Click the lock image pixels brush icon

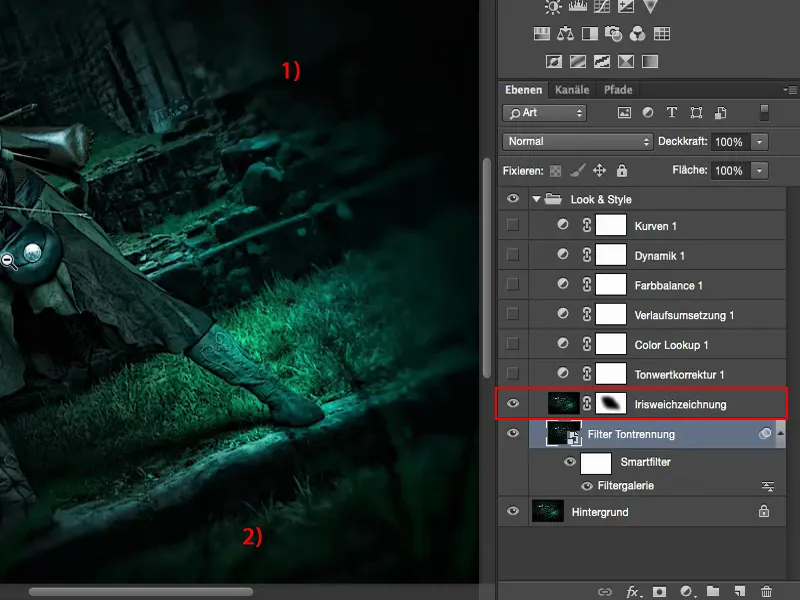pos(577,170)
